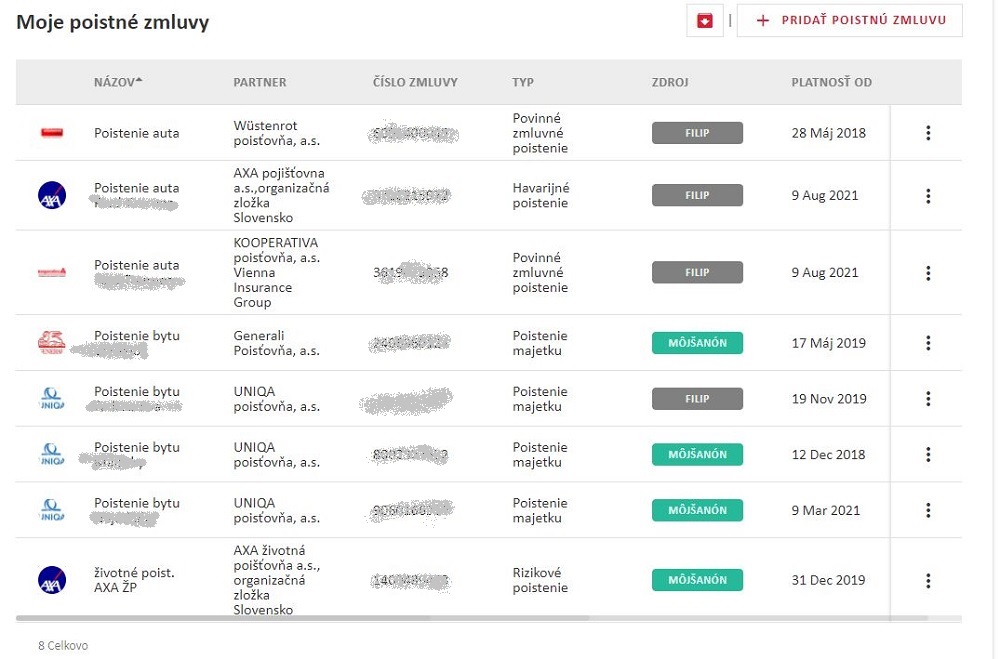Click '9 Aug 2021' in the KOOPERATIVA row
Viewport: 1000px width, 659px height.
[x=825, y=272]
